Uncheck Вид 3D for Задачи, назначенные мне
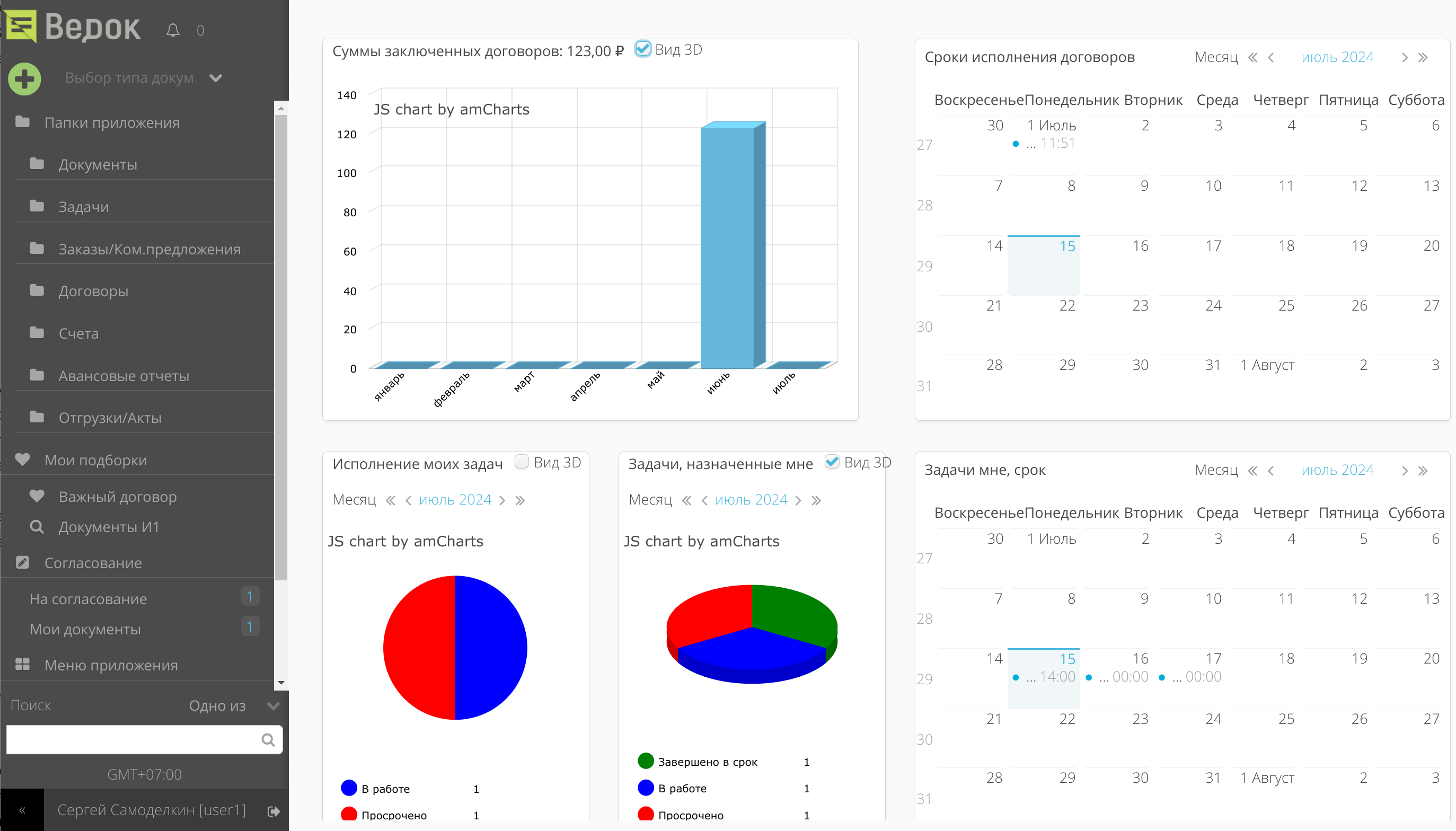 pyautogui.click(x=832, y=462)
